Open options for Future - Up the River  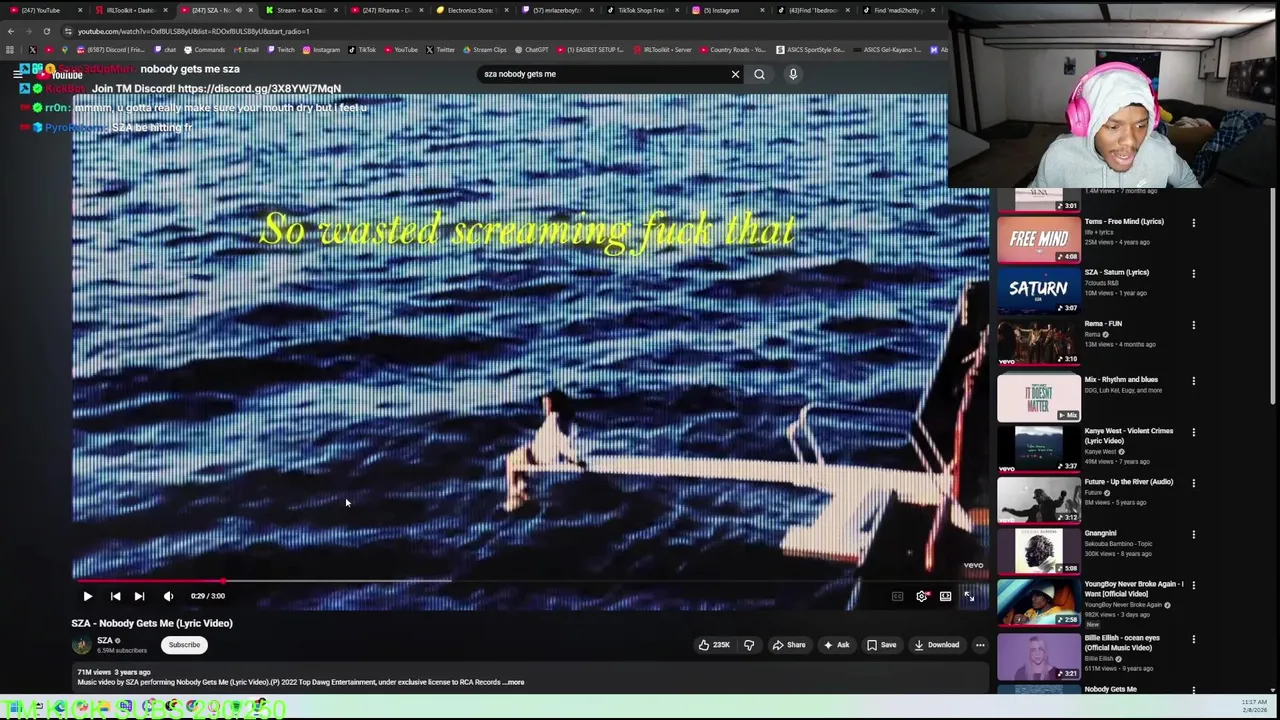coord(1193,484)
